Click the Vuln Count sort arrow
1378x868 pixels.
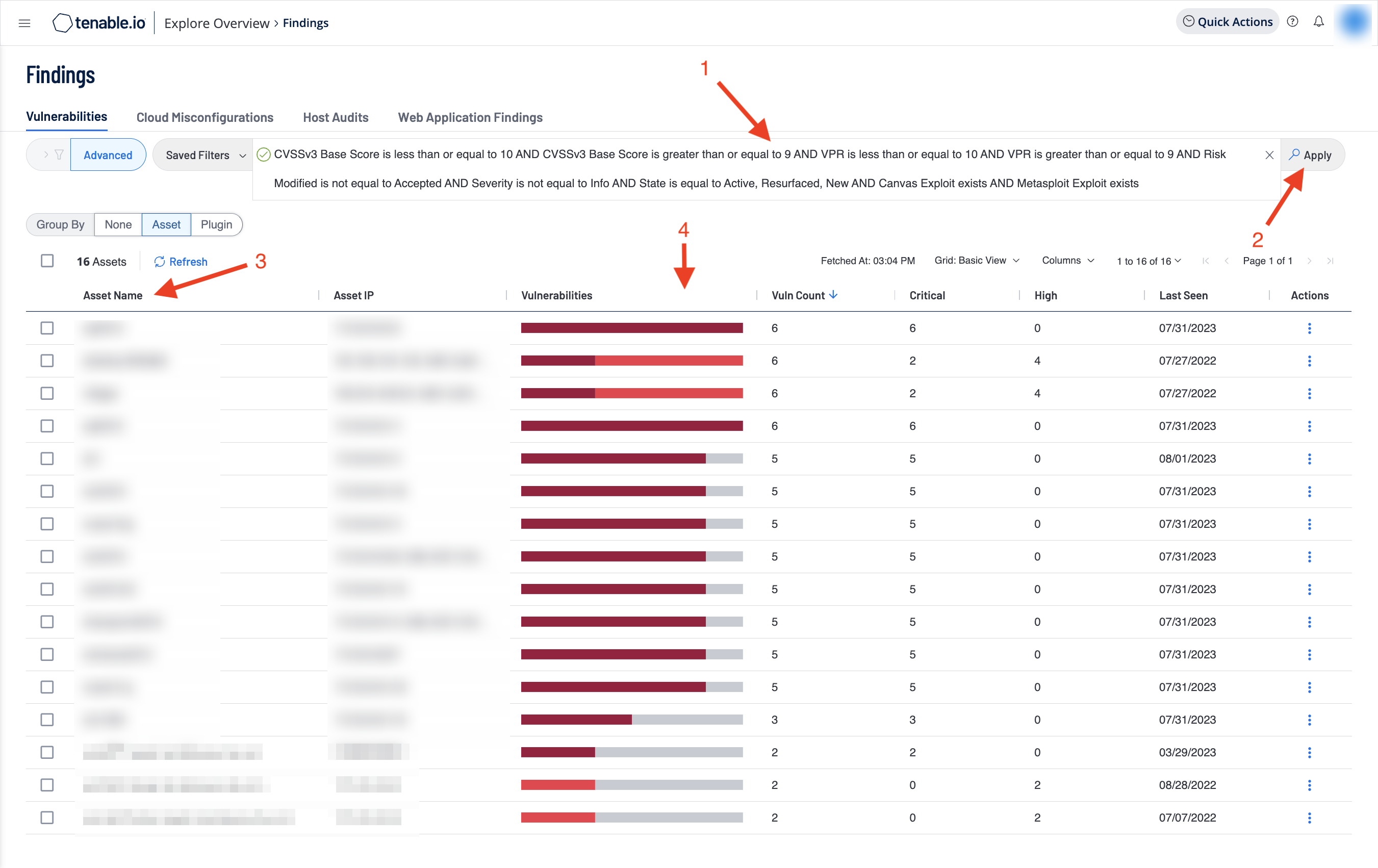coord(833,295)
